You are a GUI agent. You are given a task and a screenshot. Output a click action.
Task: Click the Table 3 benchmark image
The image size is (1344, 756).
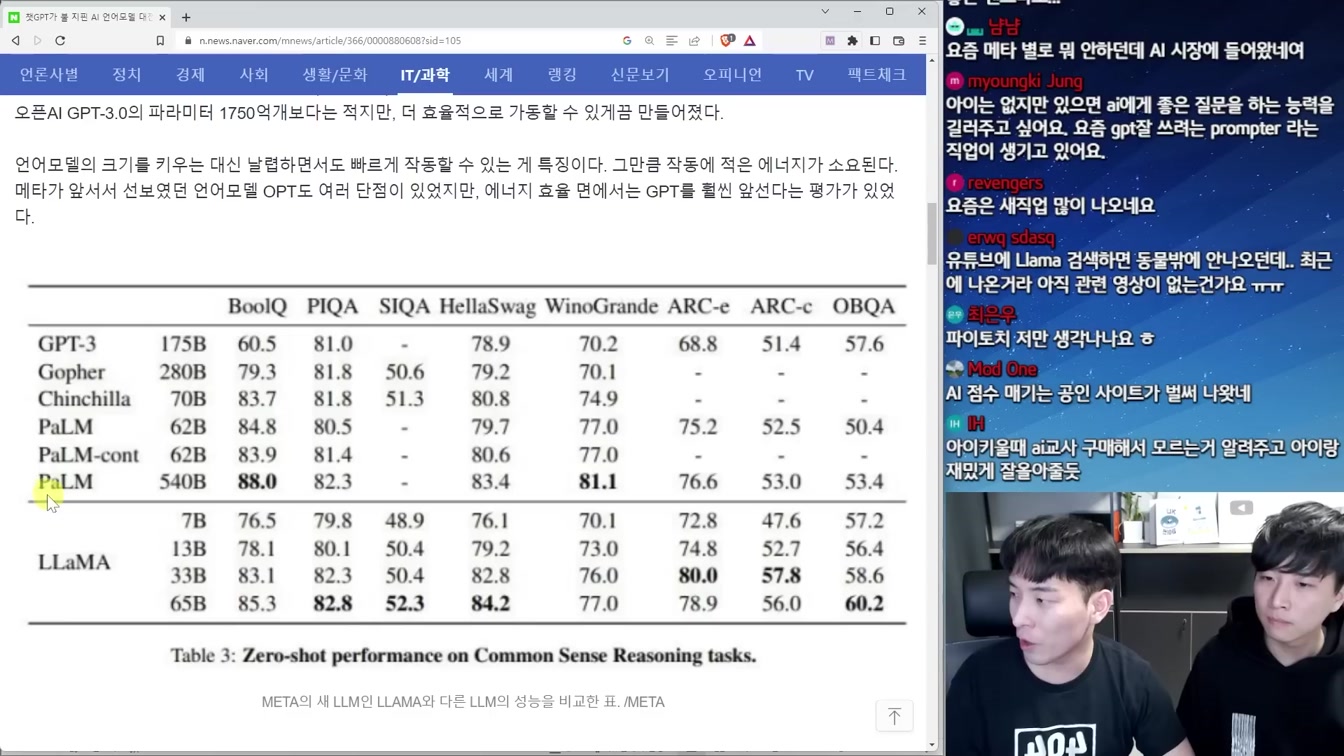(467, 476)
